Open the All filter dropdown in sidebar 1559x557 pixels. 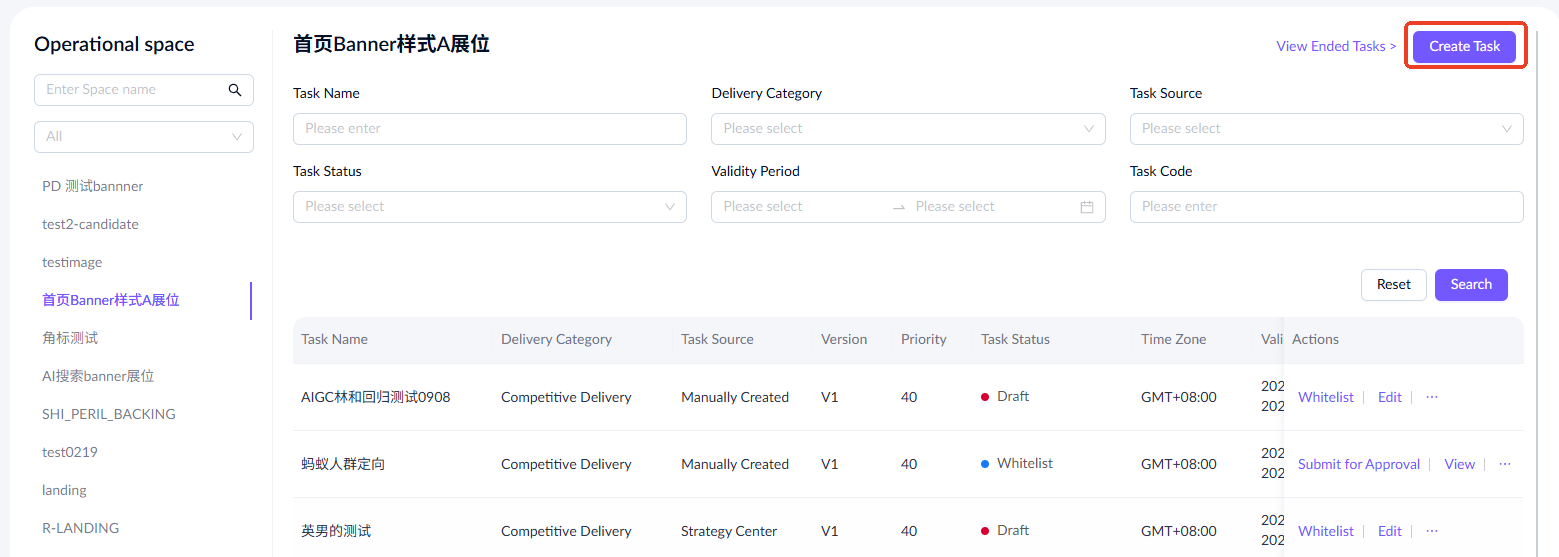pyautogui.click(x=144, y=137)
